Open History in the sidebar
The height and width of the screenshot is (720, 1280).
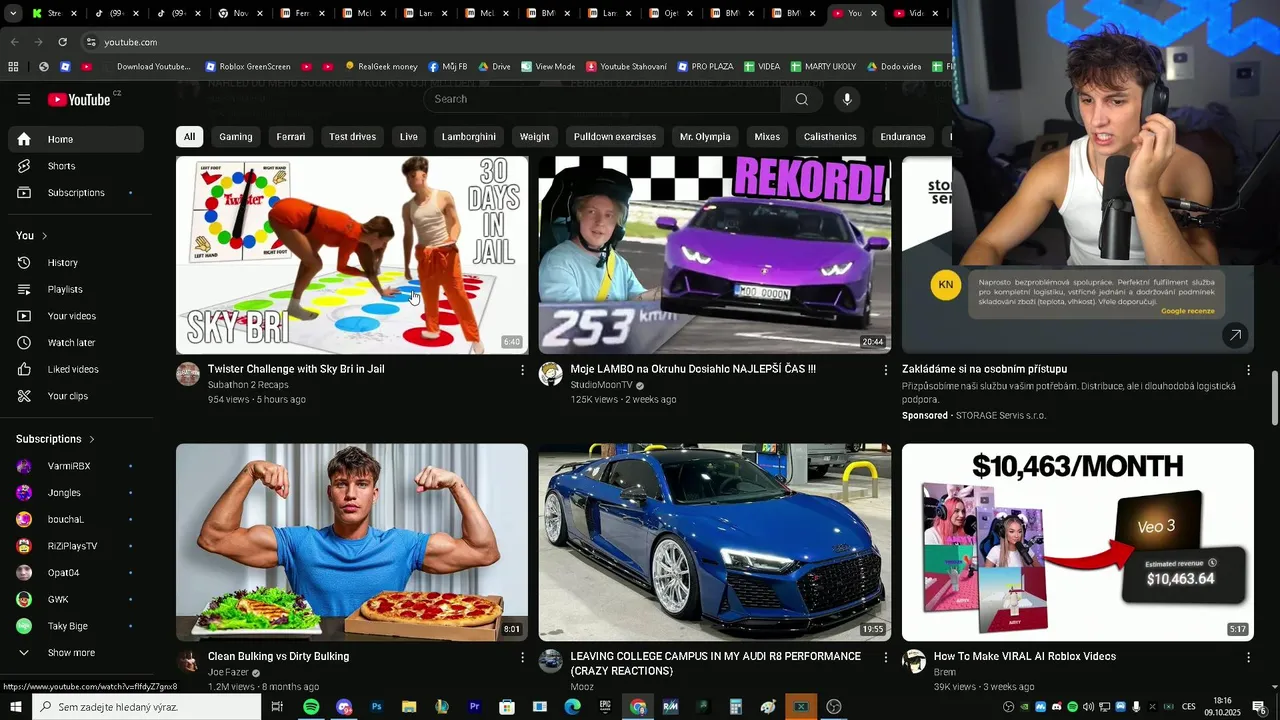[x=76, y=262]
